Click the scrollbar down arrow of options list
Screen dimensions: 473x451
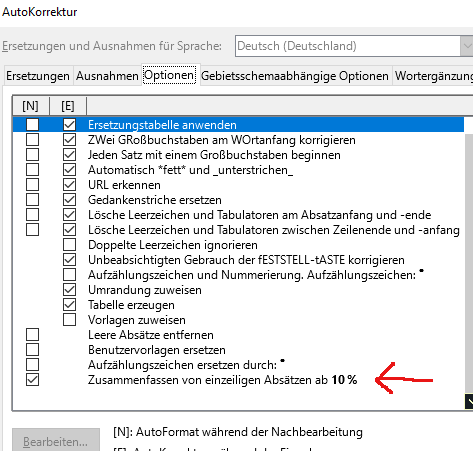click(x=469, y=402)
